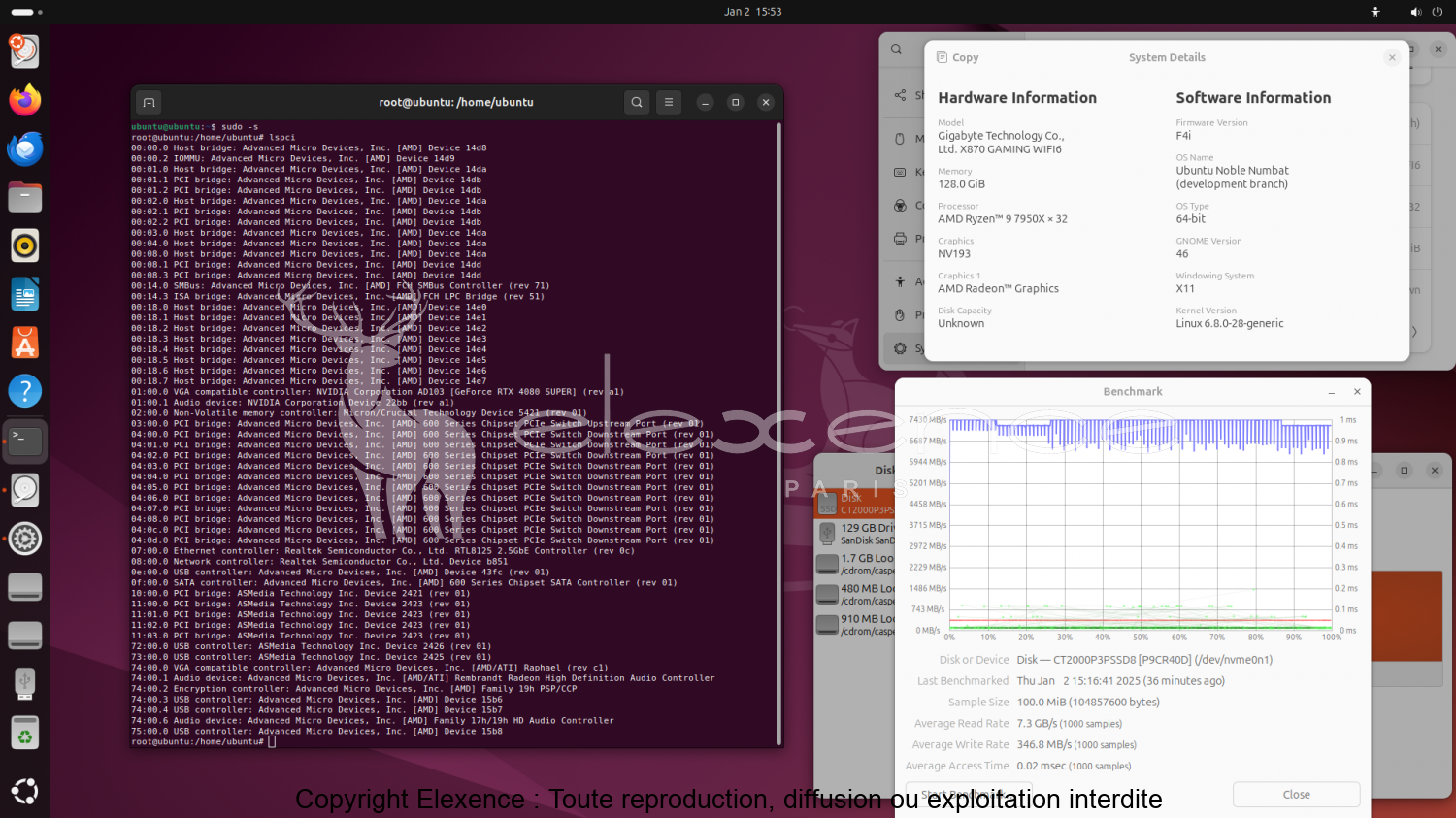Open the Trash in the dock

[x=24, y=733]
